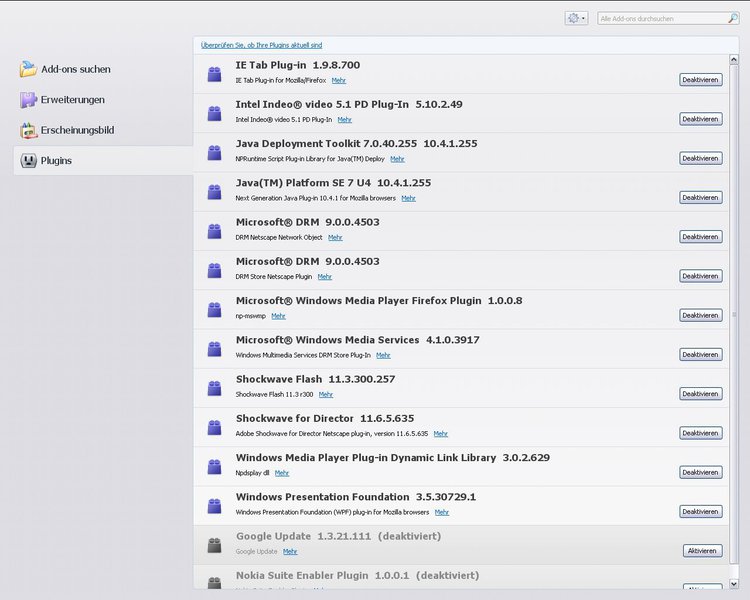The height and width of the screenshot is (600, 750).
Task: Open Mehr link for Google Update
Action: [x=290, y=551]
